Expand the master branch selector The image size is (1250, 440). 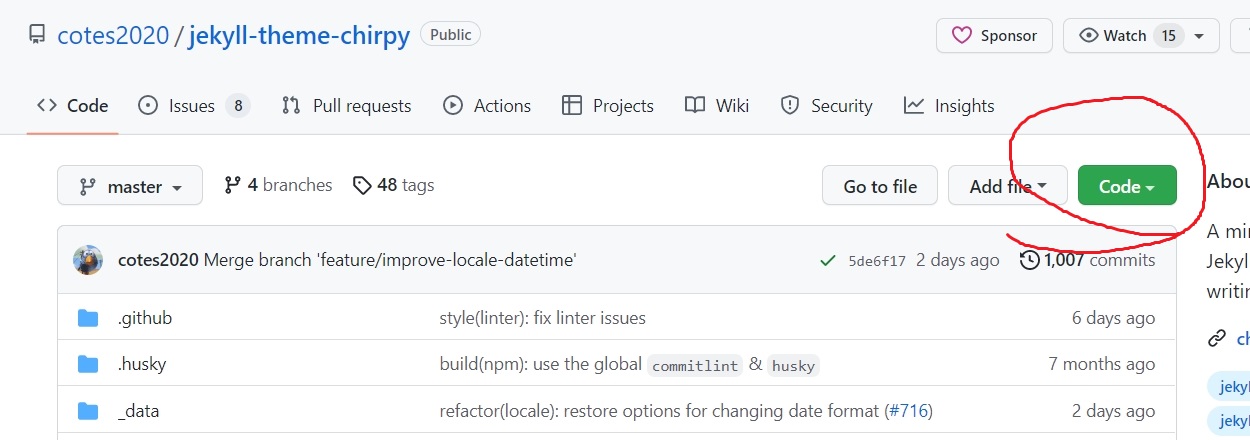point(130,186)
